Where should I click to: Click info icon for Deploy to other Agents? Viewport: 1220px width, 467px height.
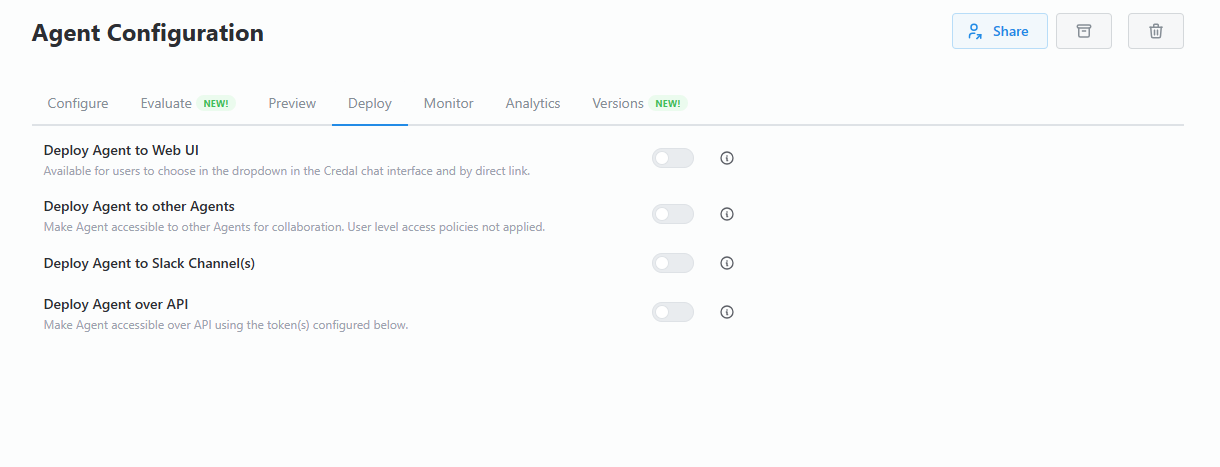pyautogui.click(x=727, y=214)
